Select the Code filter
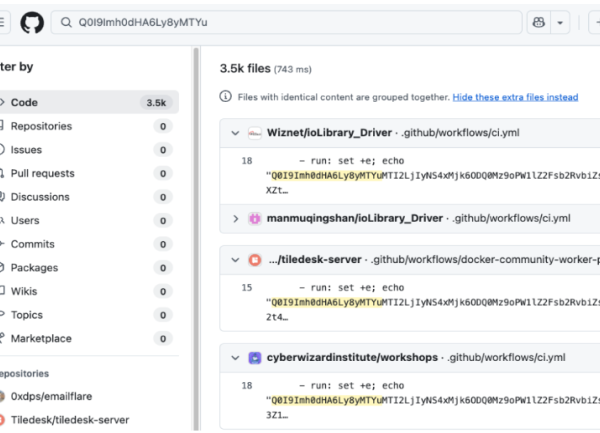The width and height of the screenshot is (600, 433). [87, 102]
